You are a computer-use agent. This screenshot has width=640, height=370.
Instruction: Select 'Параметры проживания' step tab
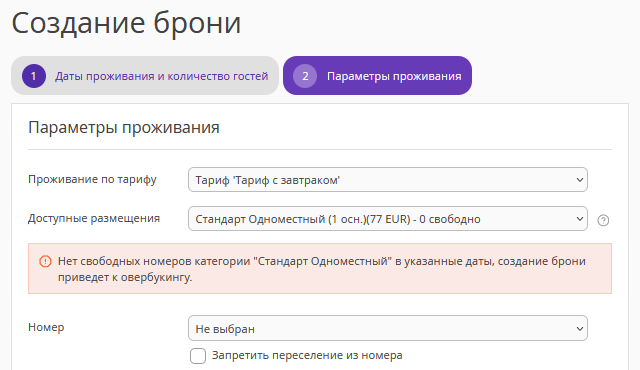(378, 76)
